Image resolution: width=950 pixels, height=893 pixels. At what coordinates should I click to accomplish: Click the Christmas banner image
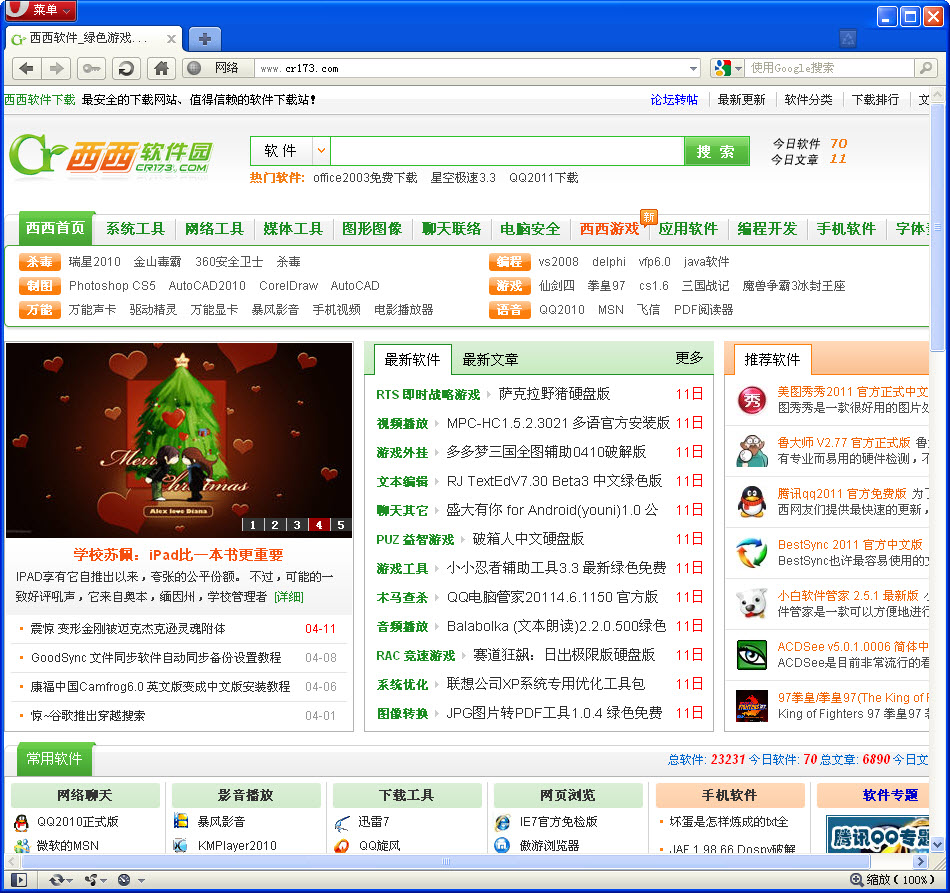179,440
